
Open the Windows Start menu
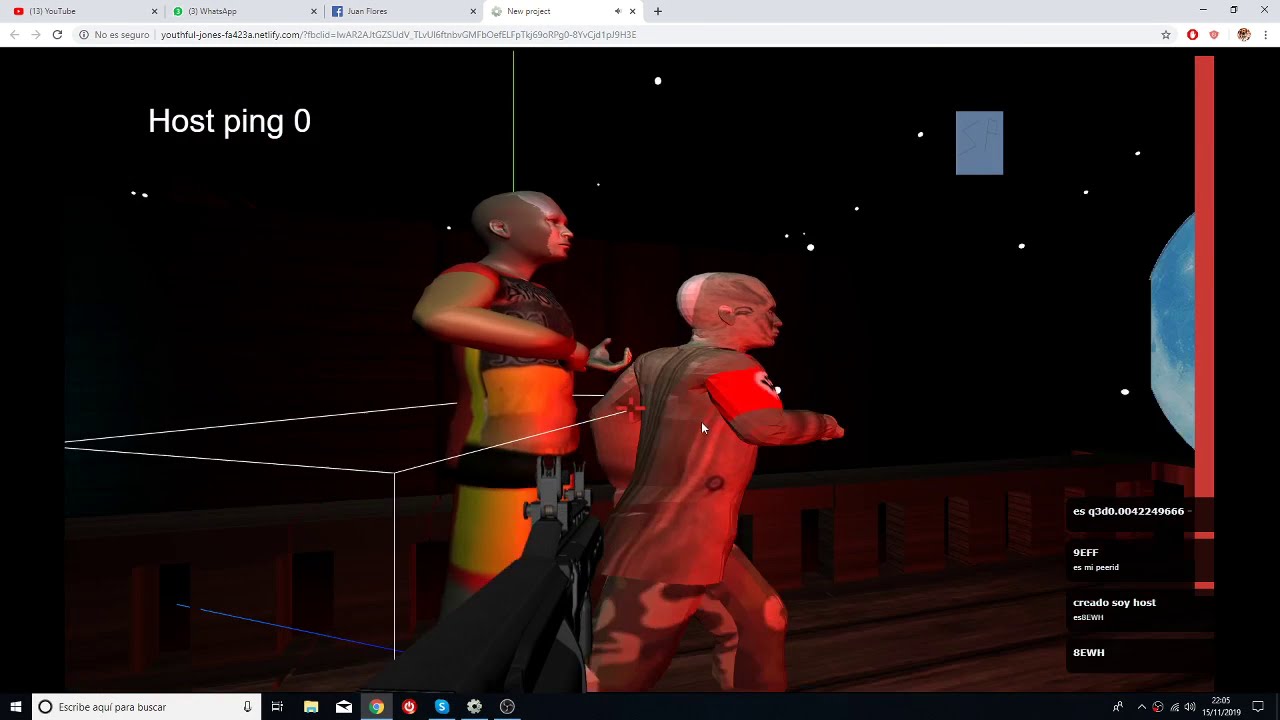(16, 707)
